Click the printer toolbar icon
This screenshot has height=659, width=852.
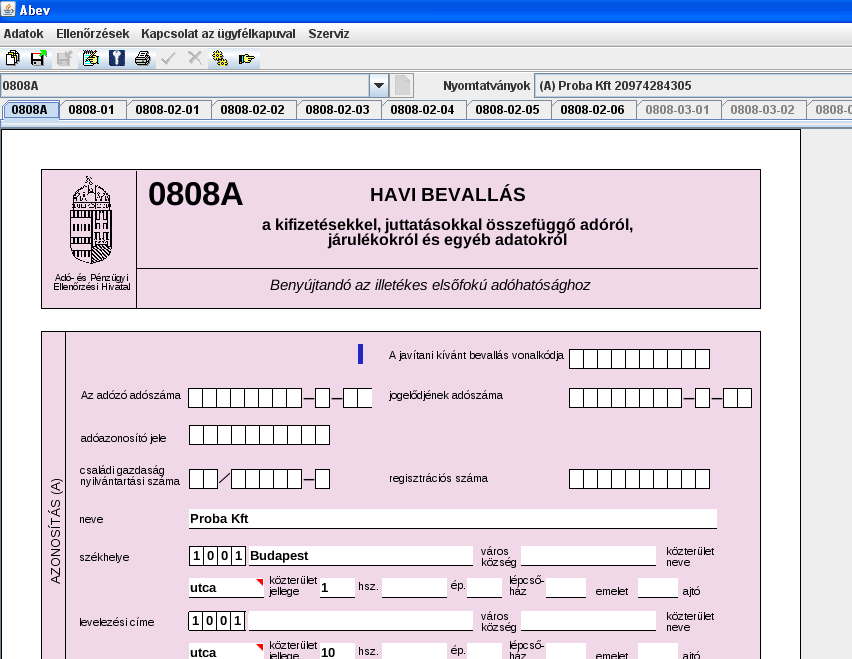[x=142, y=58]
